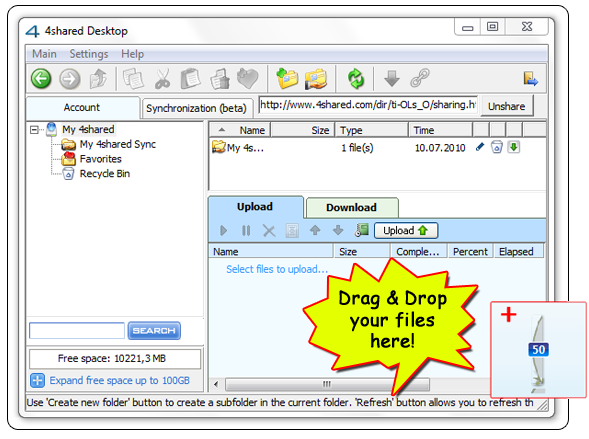Click the green notebook settings icon in upload toolbar

pos(362,230)
